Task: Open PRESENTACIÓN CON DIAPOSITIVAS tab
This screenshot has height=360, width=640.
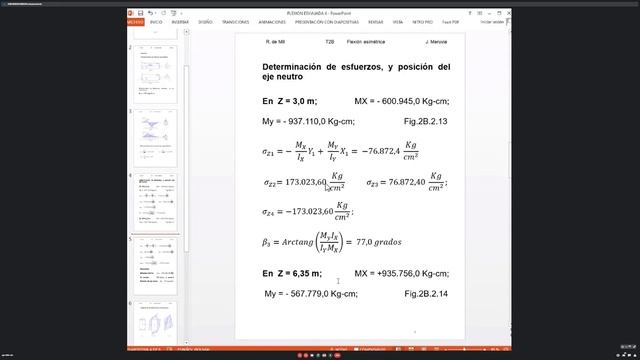Action: tap(327, 22)
